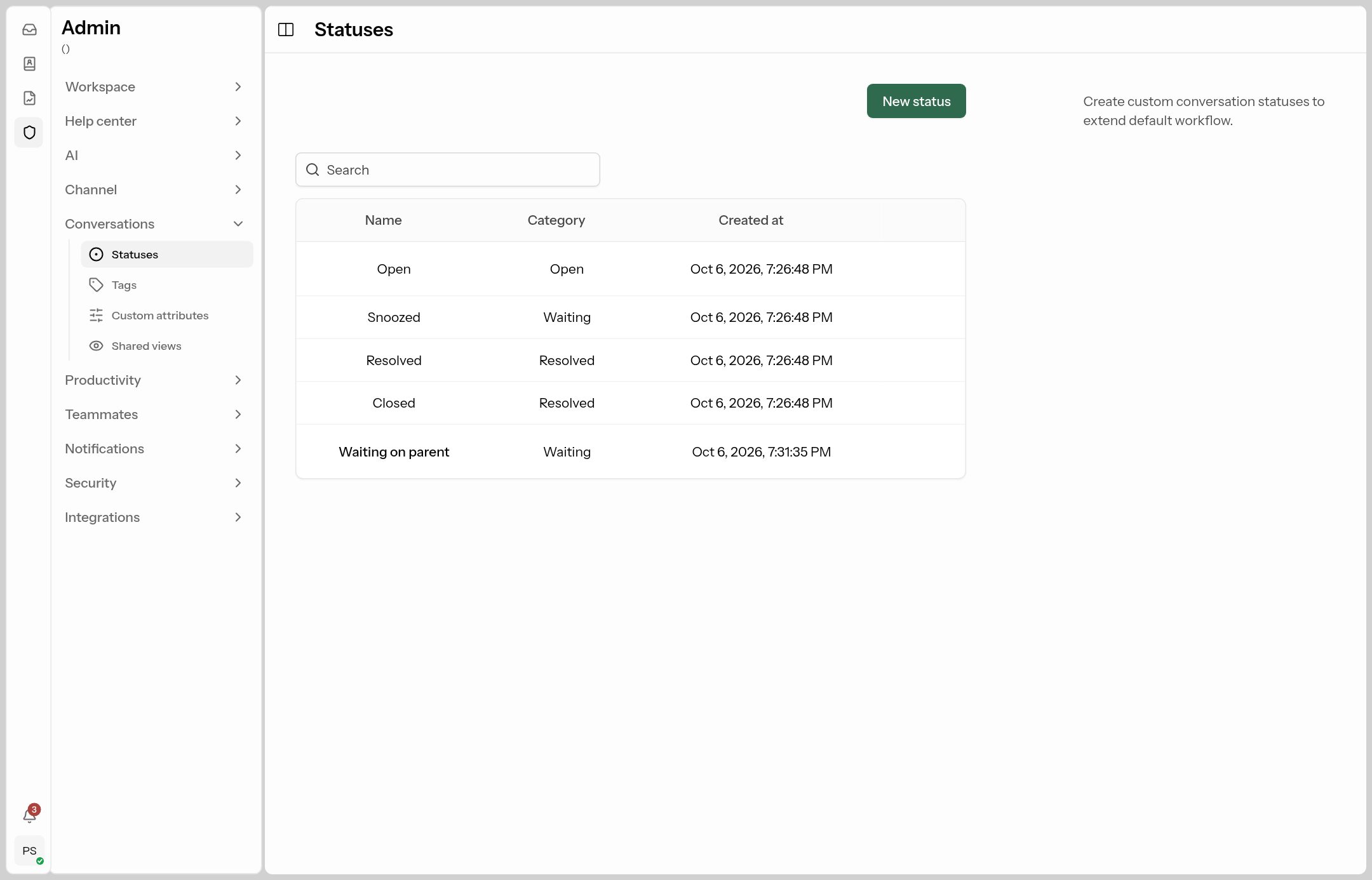Image resolution: width=1372 pixels, height=880 pixels.
Task: Open the Custom attributes menu item
Action: click(167, 316)
